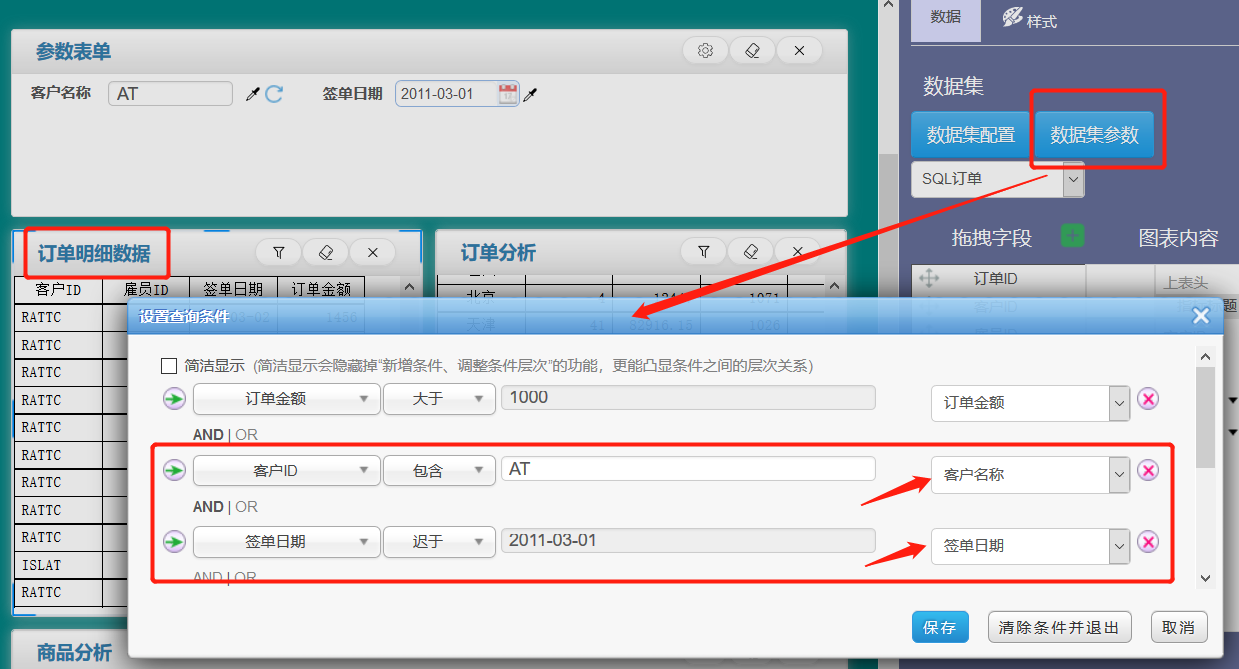
Task: Click eyedropper icon next to 签单日期 field
Action: 531,94
